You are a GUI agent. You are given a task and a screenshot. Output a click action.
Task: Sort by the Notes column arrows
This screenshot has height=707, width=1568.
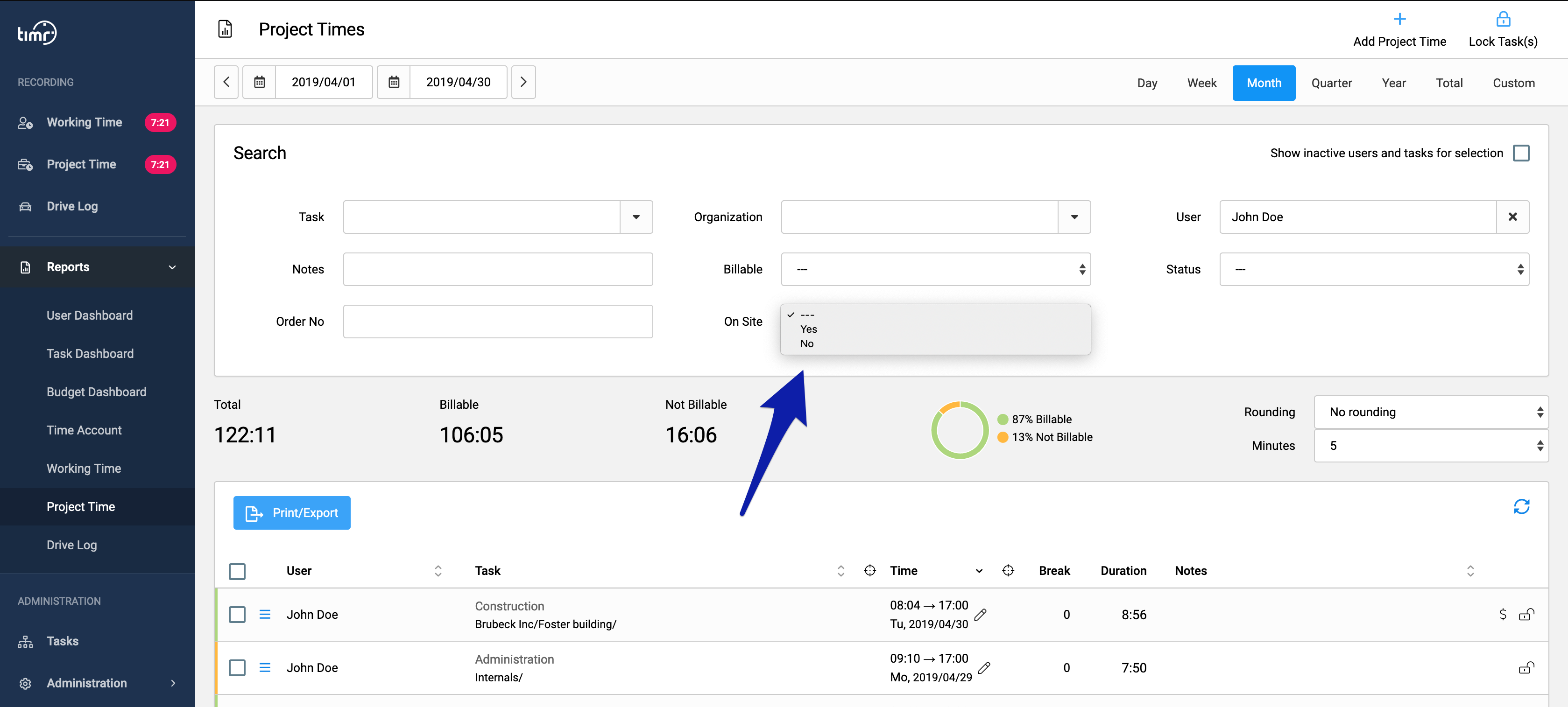click(1470, 570)
